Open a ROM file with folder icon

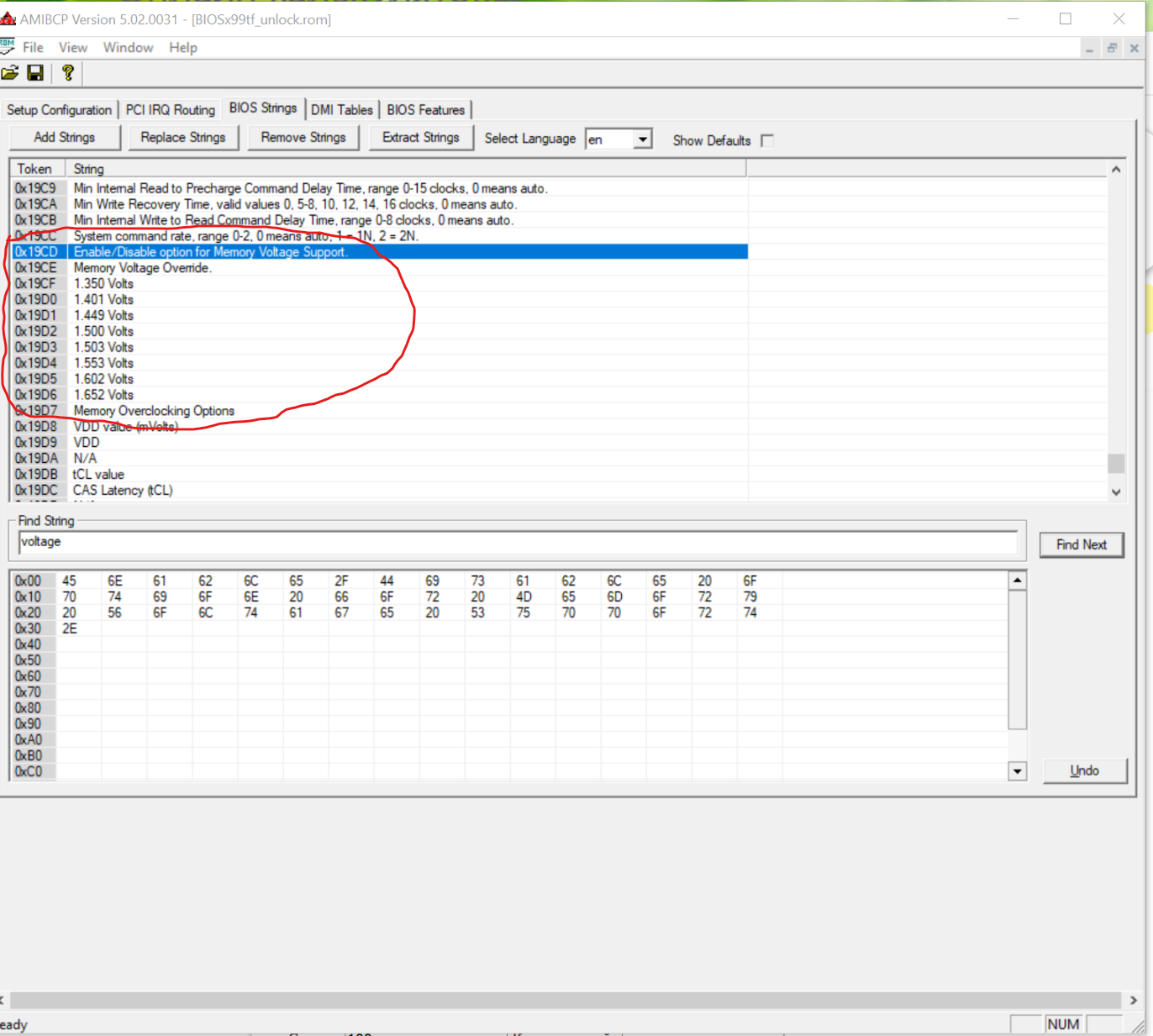(10, 73)
